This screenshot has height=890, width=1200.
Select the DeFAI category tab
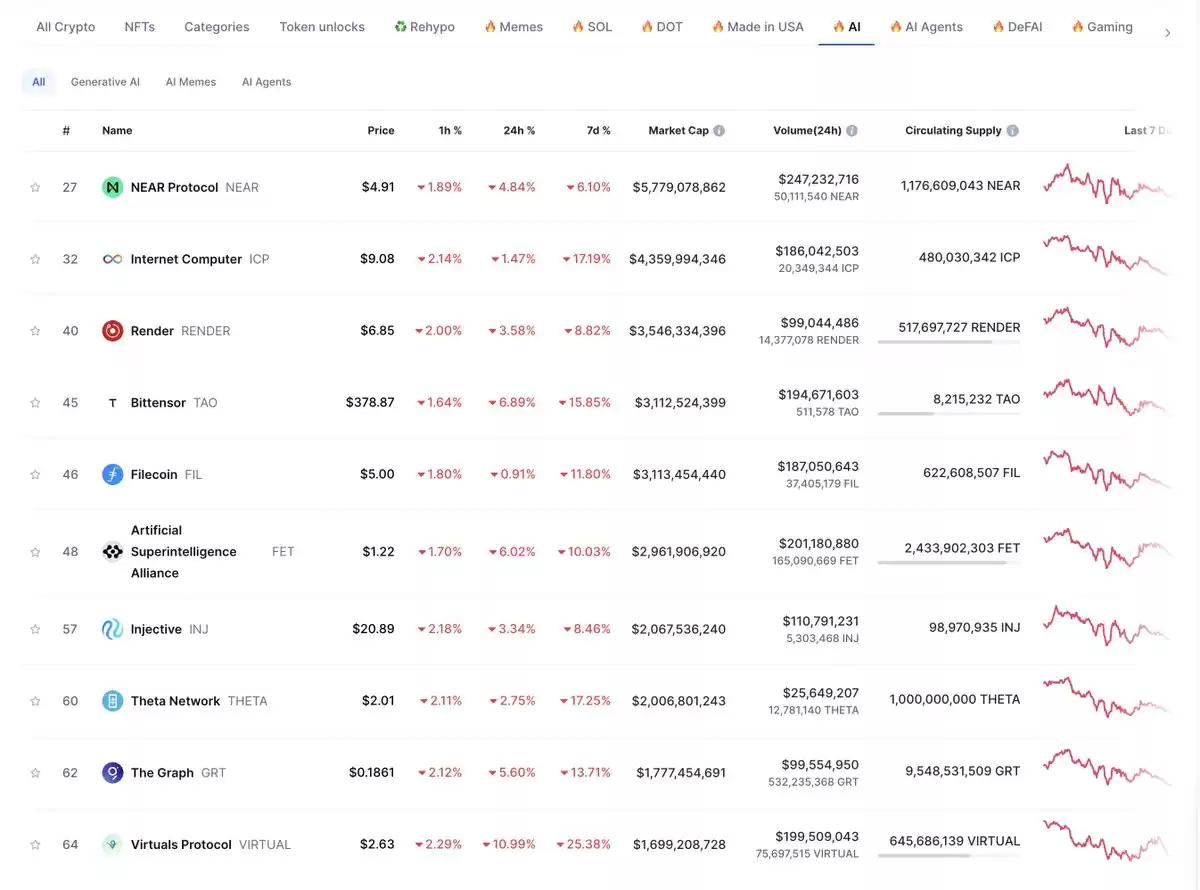click(x=1017, y=27)
